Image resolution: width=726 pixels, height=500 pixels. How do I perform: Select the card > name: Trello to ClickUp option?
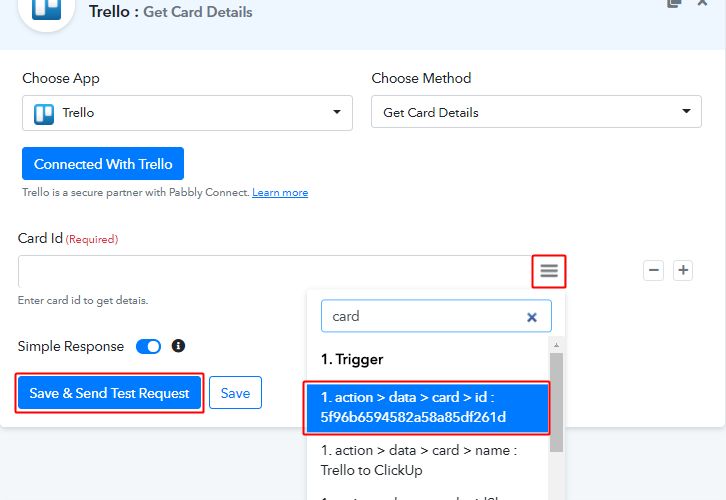pyautogui.click(x=426, y=460)
